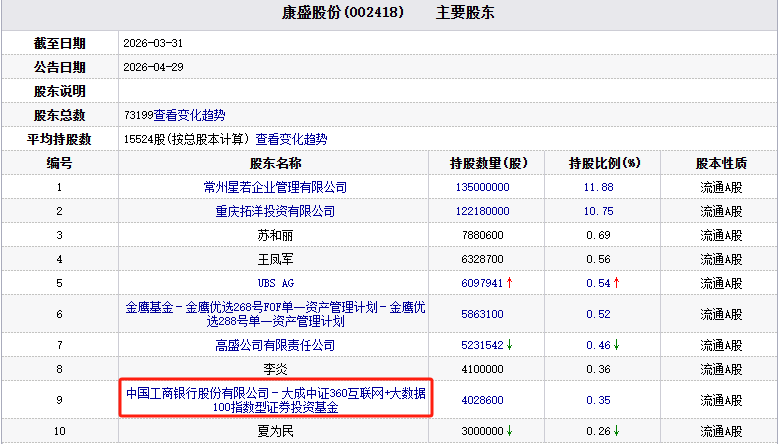Viewport: 779px width, 444px height.
Task: Click column header 编号
Action: [59, 163]
